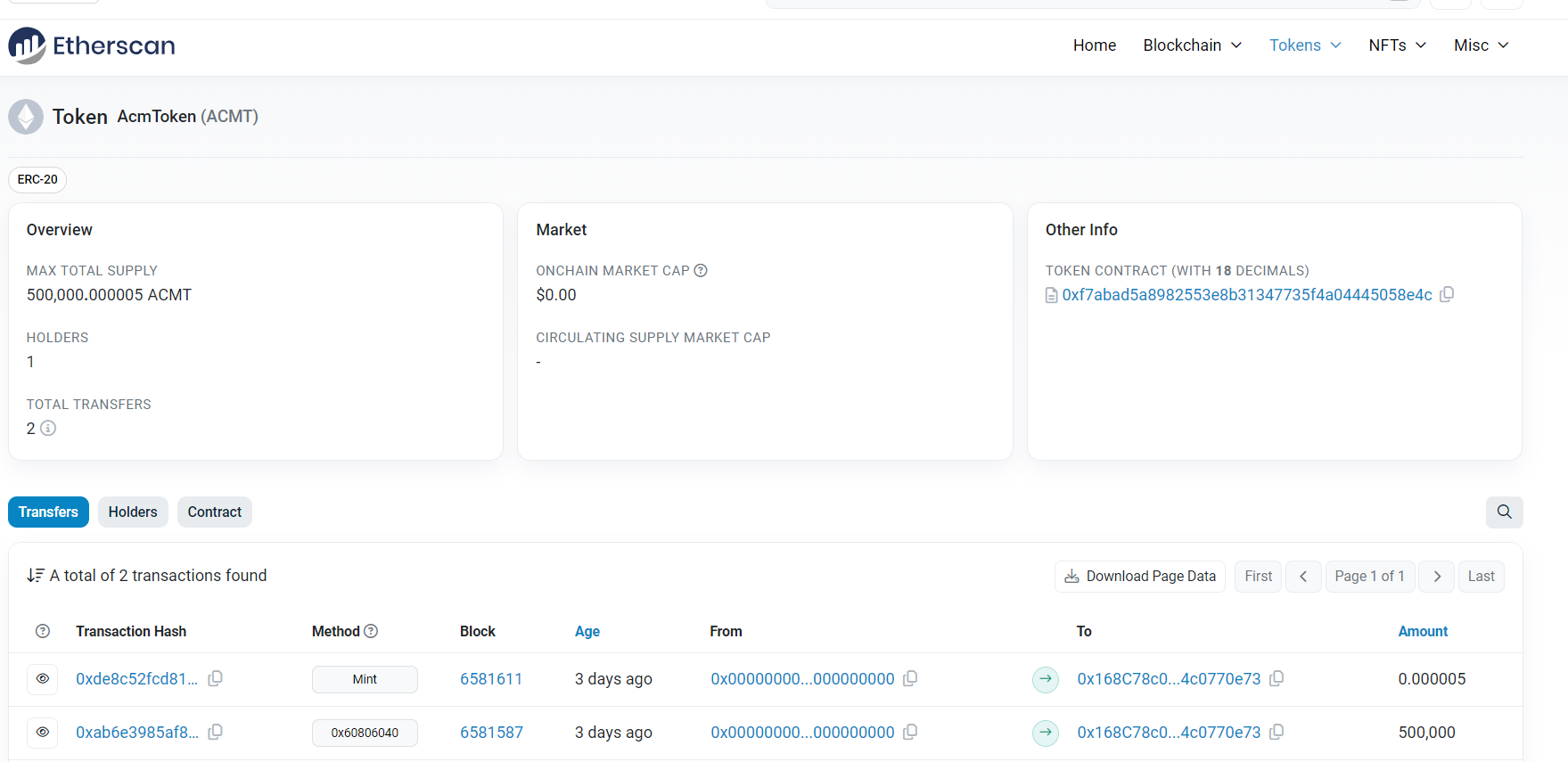Expand the Misc menu
This screenshot has width=1568, height=762.
click(1482, 45)
